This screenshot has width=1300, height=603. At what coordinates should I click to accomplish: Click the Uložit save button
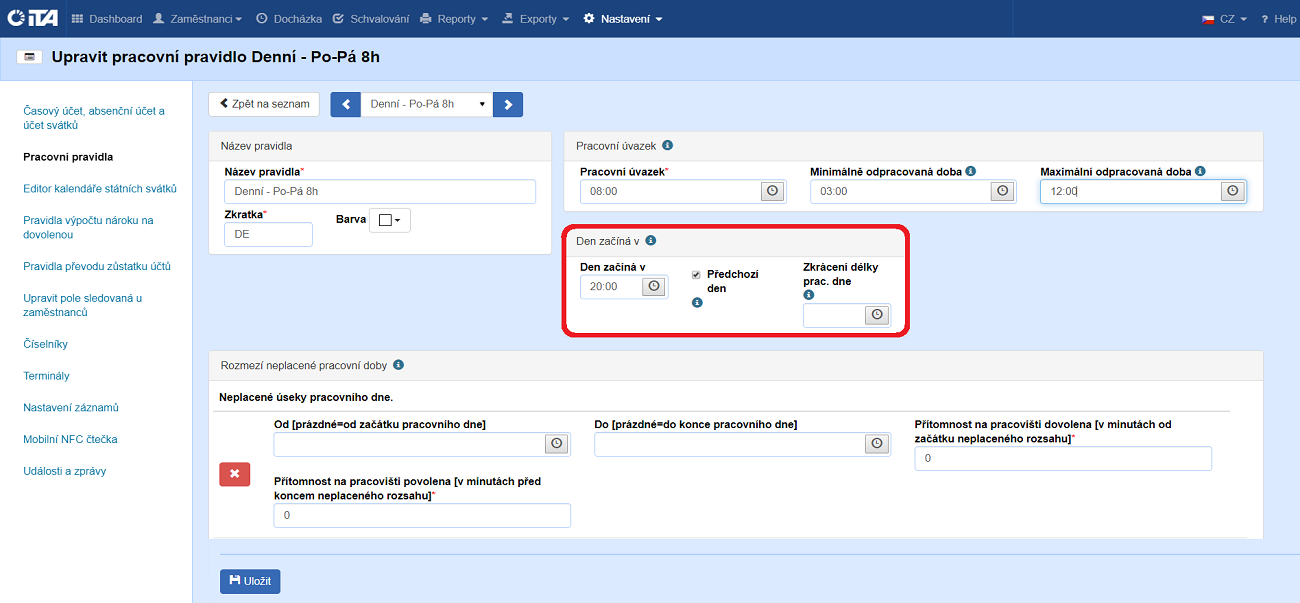point(250,581)
